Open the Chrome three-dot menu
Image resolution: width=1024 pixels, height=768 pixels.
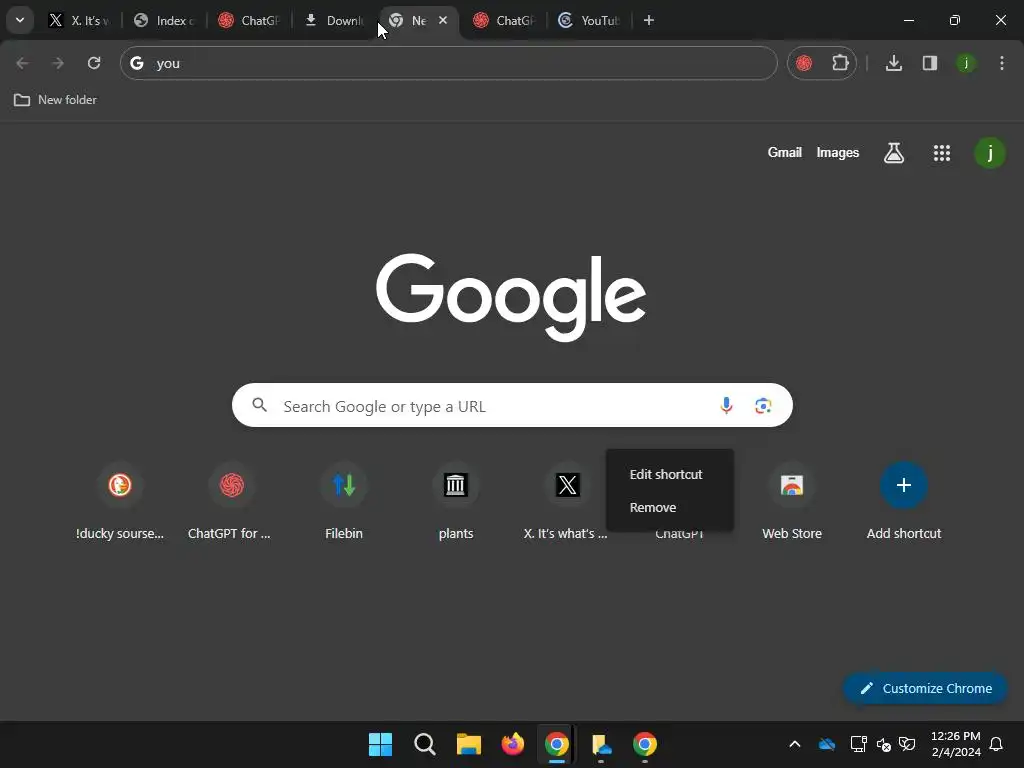(x=1002, y=63)
